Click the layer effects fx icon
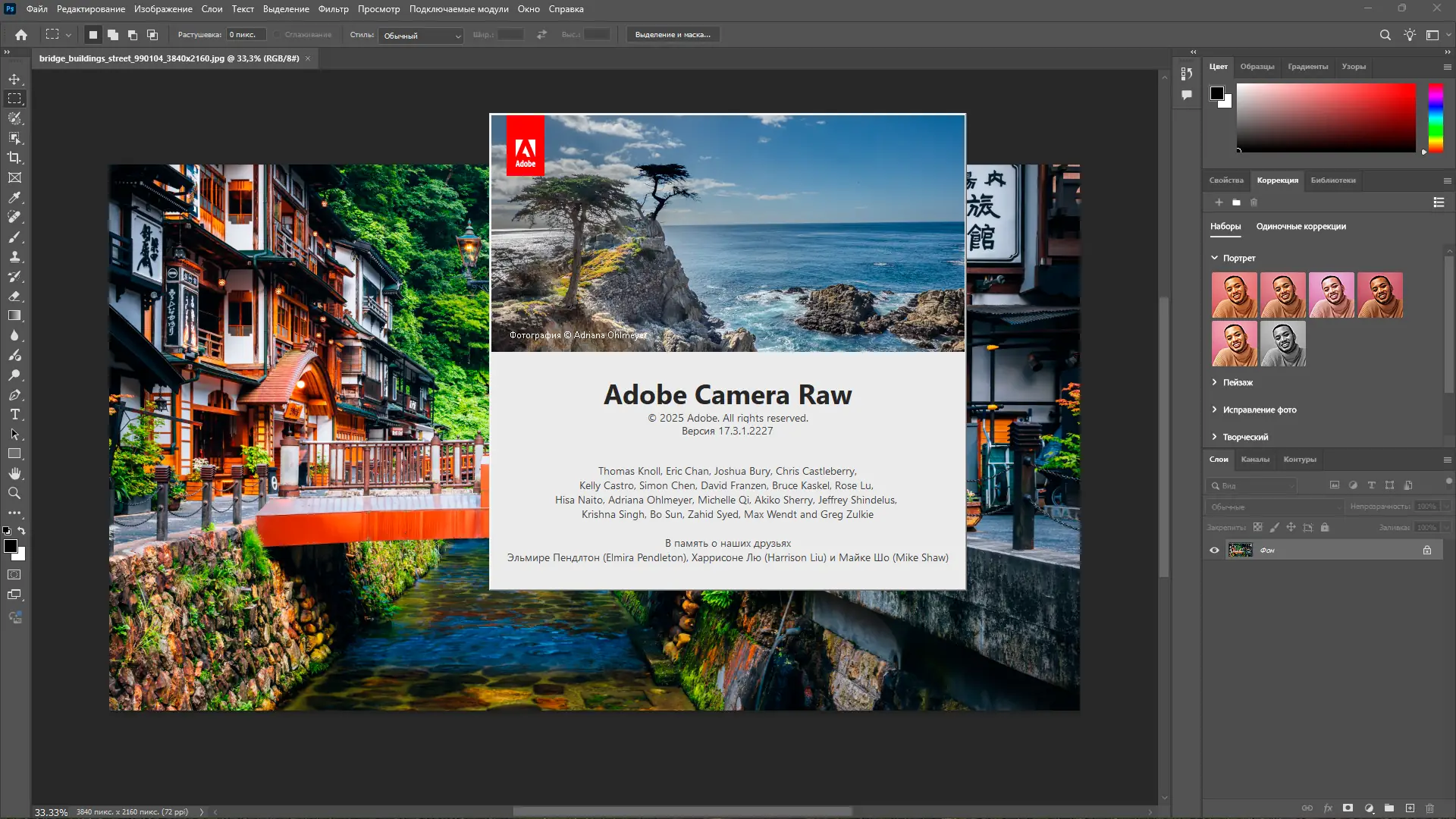The image size is (1456, 819). pos(1329,808)
